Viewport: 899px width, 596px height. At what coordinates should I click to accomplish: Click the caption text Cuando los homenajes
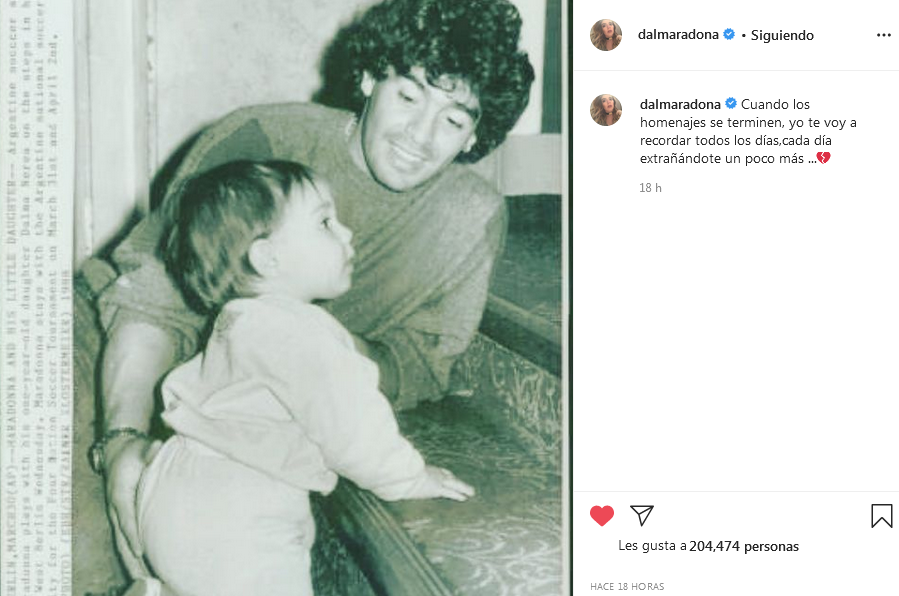[x=748, y=131]
